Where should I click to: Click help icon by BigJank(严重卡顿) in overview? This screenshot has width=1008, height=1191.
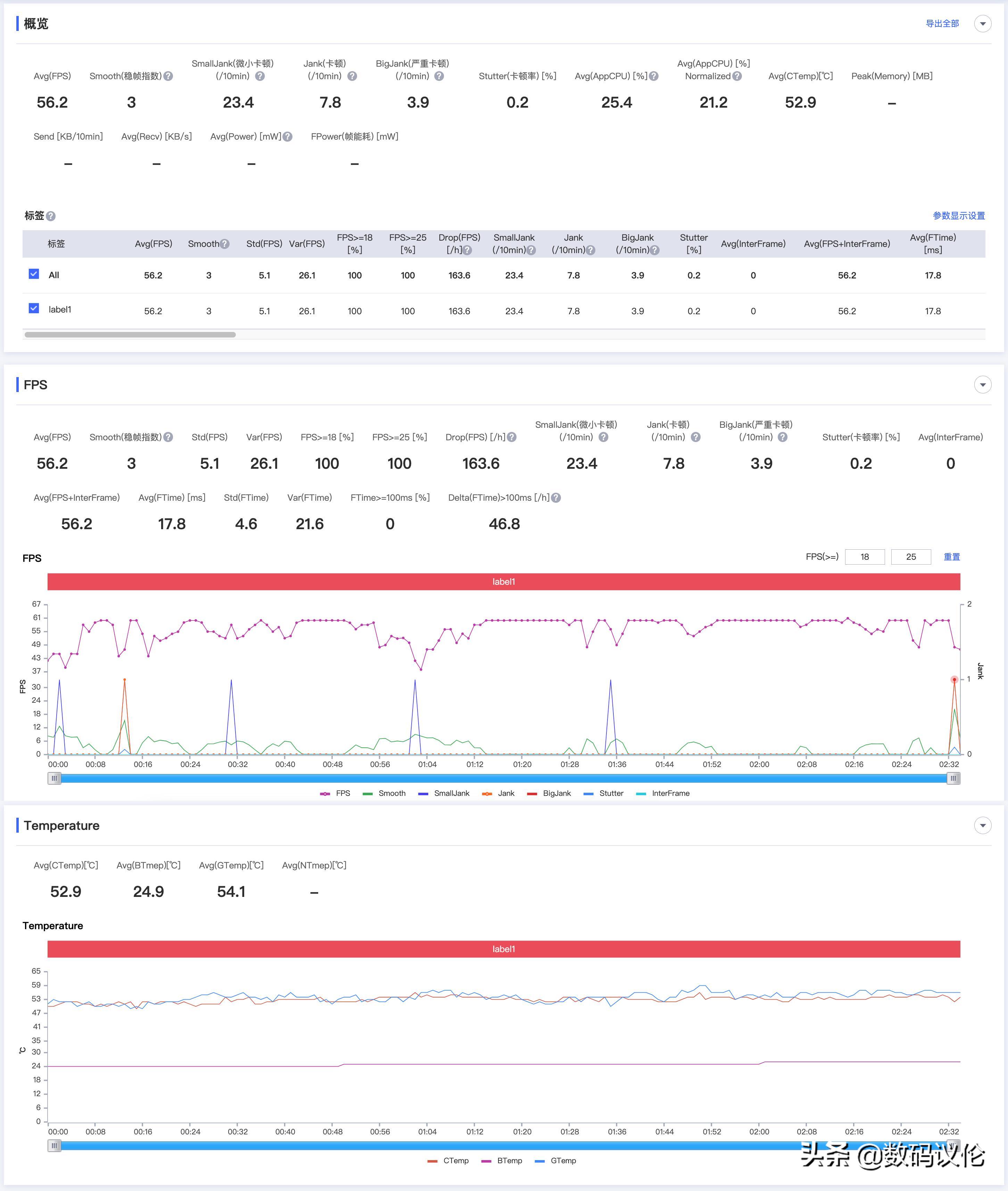coord(439,76)
